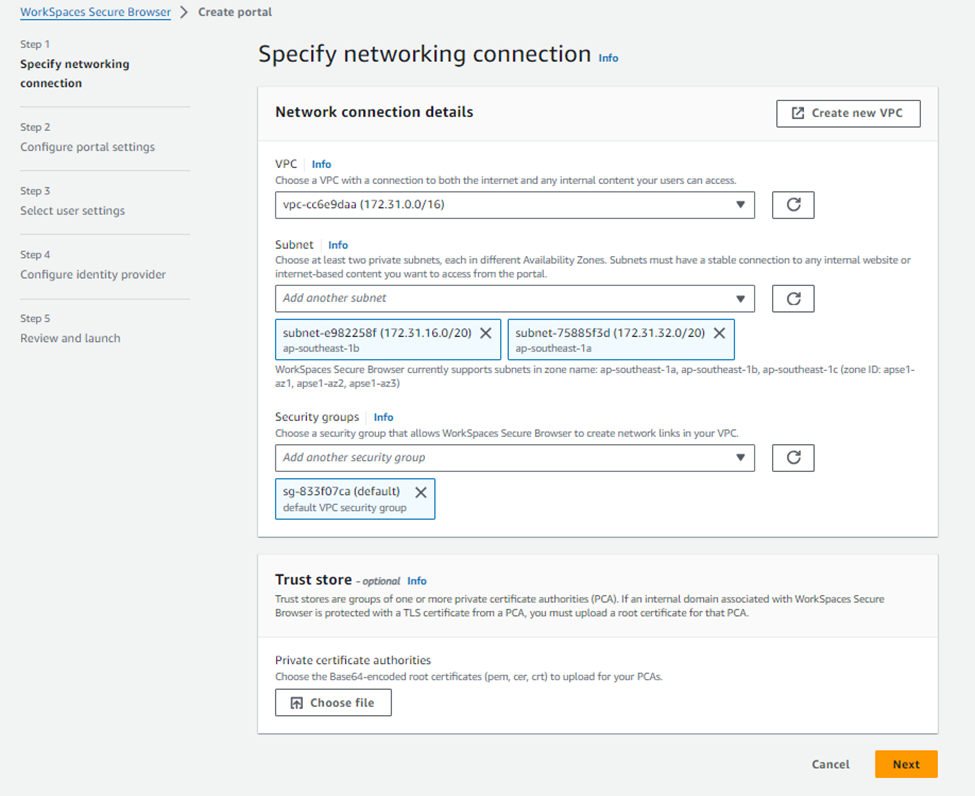This screenshot has width=975, height=796.
Task: Open the WorkSpaces Secure Browser breadcrumb link
Action: point(95,12)
